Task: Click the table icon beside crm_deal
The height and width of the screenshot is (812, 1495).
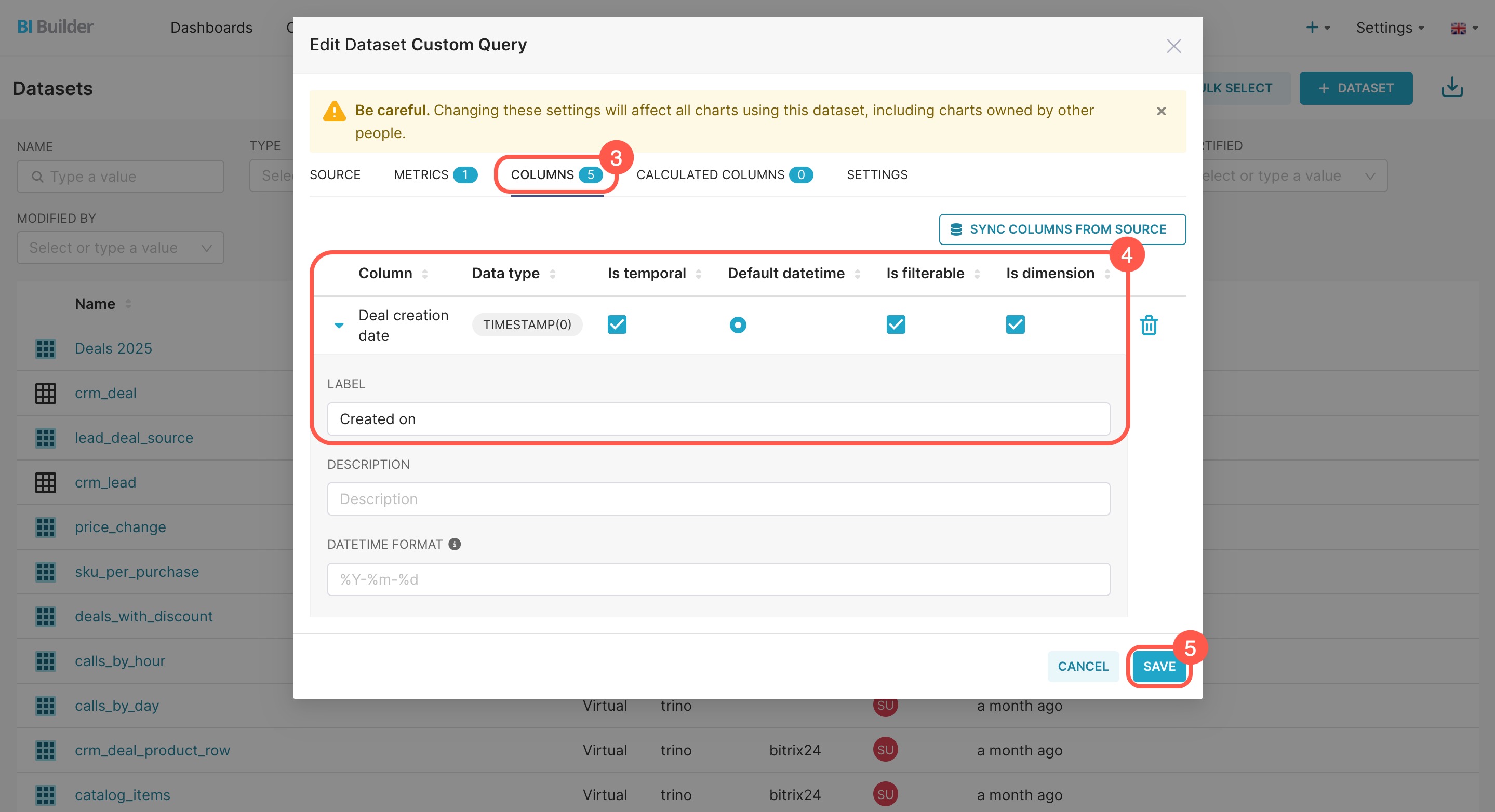Action: pos(45,393)
